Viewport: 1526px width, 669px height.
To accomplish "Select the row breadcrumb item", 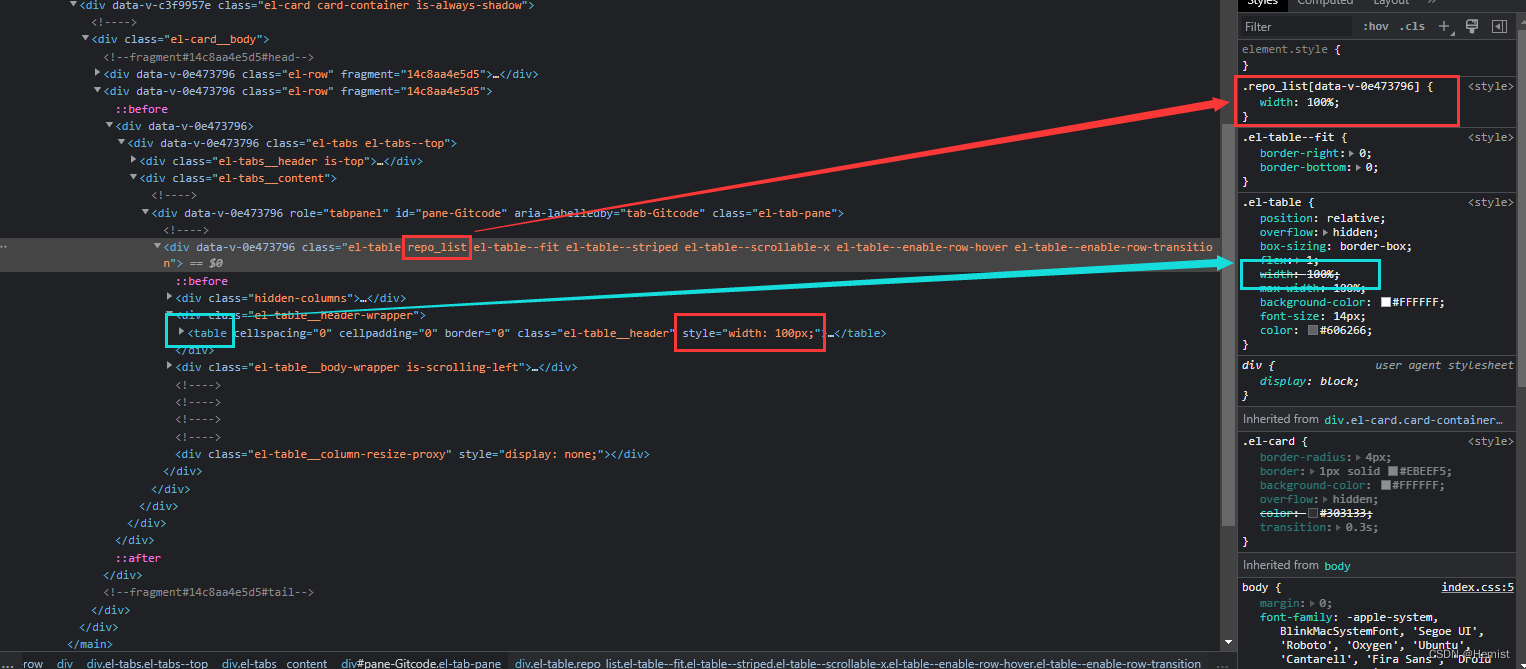I will [x=33, y=663].
